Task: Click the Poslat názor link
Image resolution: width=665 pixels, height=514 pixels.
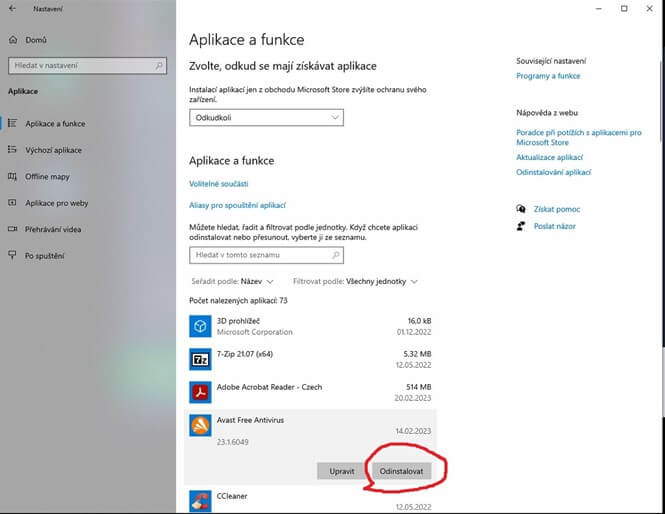Action: [555, 226]
